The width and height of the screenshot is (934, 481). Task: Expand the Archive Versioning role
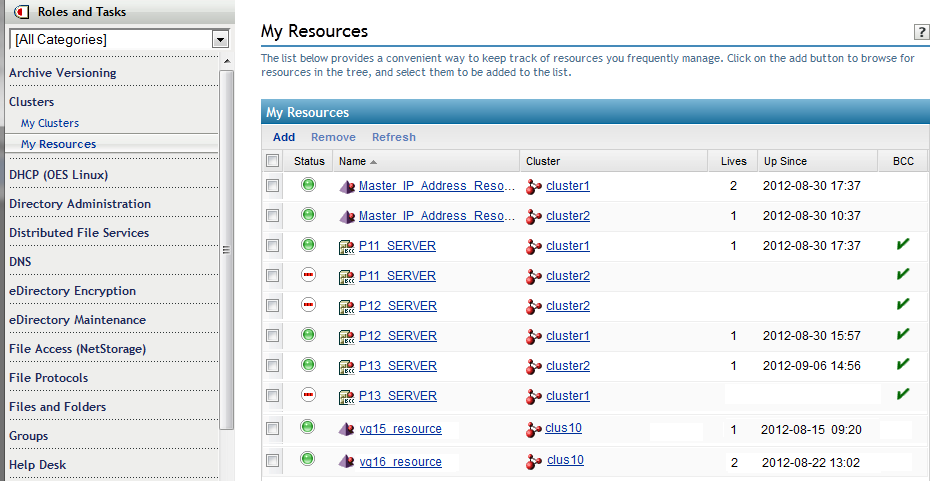[x=63, y=73]
